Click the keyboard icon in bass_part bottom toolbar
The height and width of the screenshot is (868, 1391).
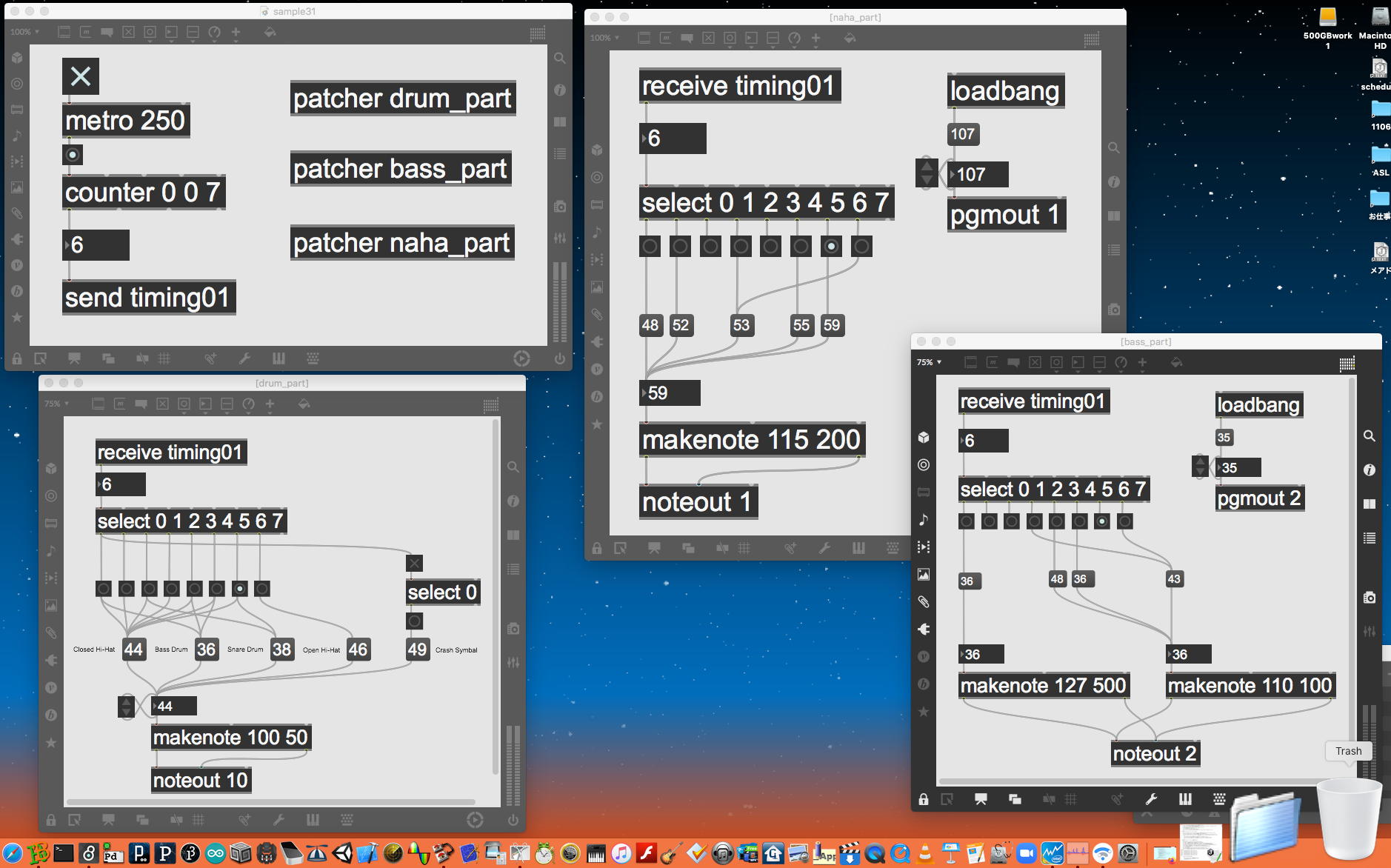[x=1219, y=799]
